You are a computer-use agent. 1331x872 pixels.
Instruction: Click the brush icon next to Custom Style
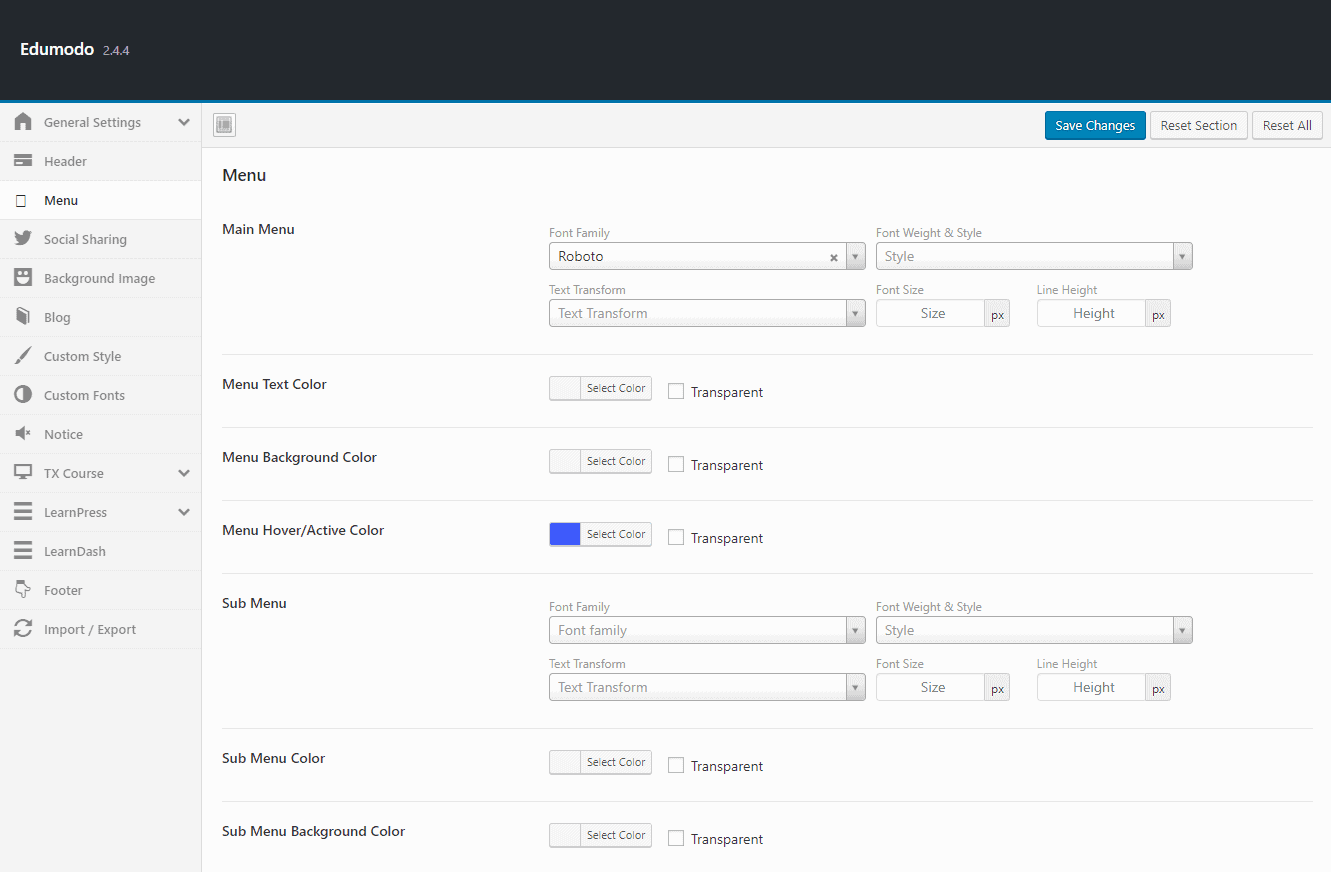(23, 356)
